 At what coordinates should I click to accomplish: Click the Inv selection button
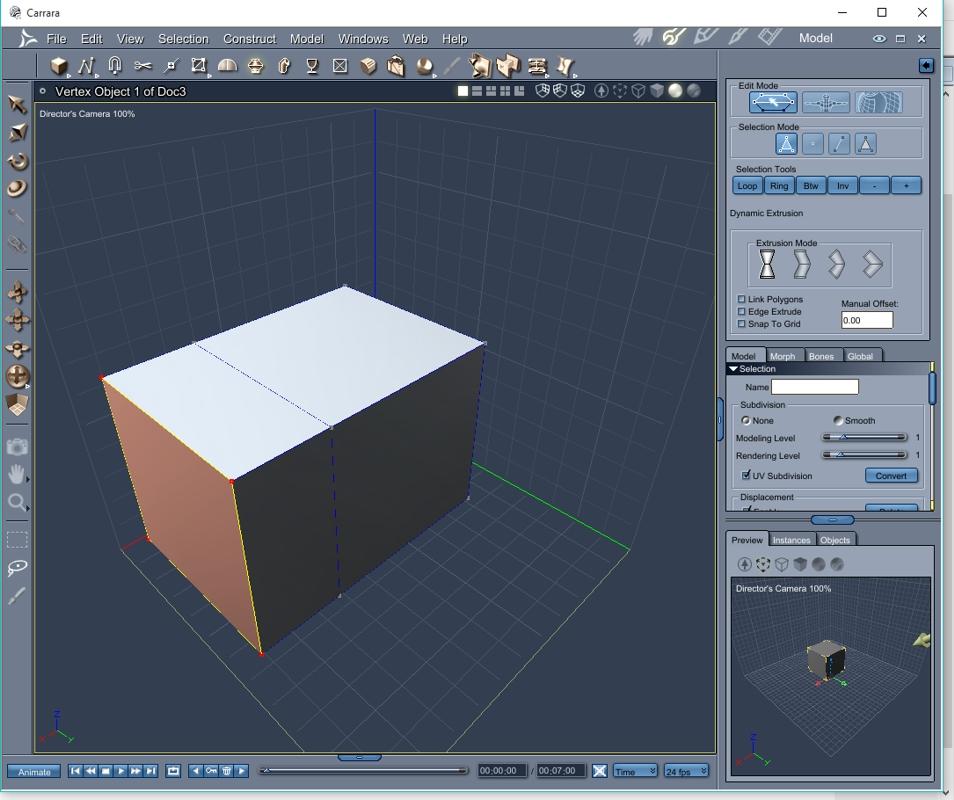[x=843, y=186]
